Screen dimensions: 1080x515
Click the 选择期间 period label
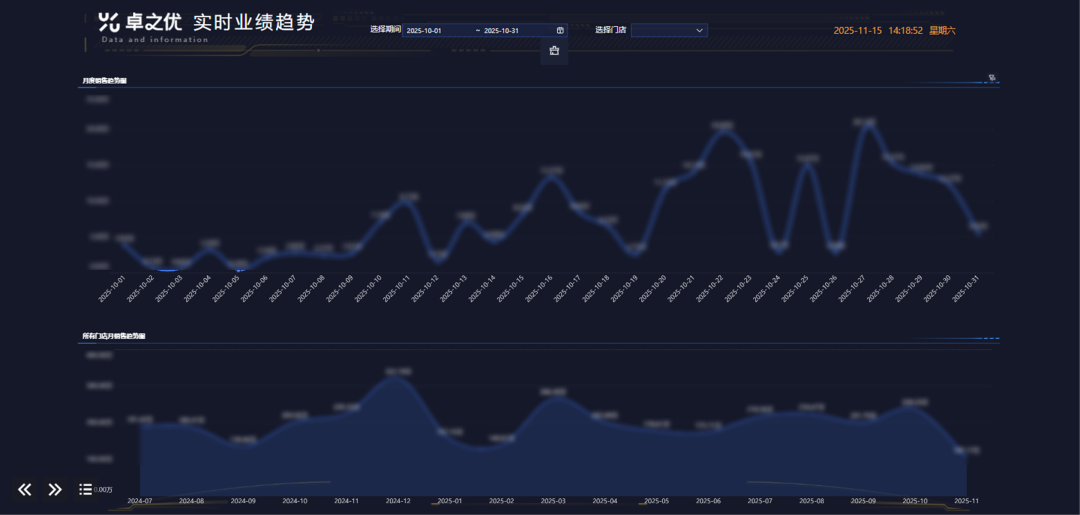[x=385, y=30]
